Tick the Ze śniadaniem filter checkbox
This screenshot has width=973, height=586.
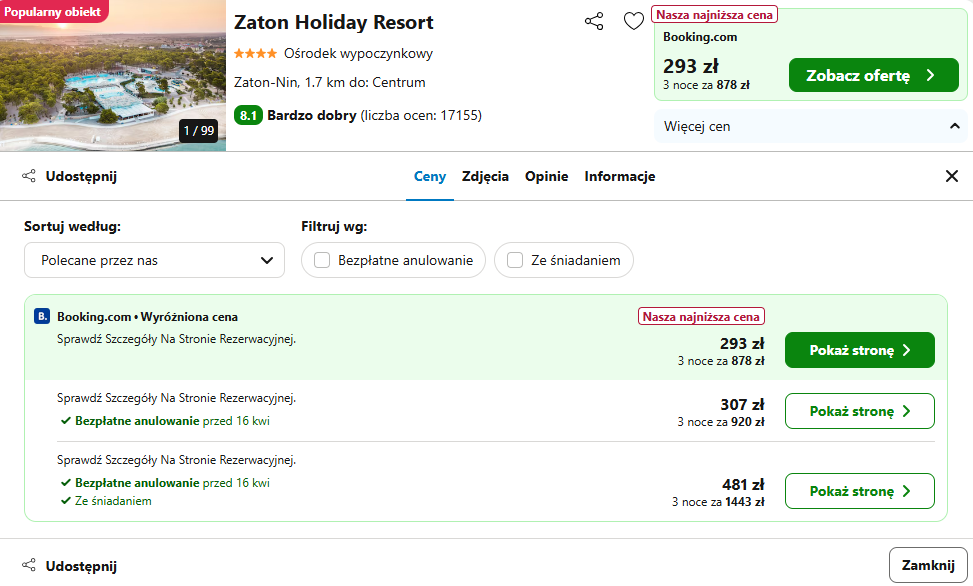[x=515, y=260]
